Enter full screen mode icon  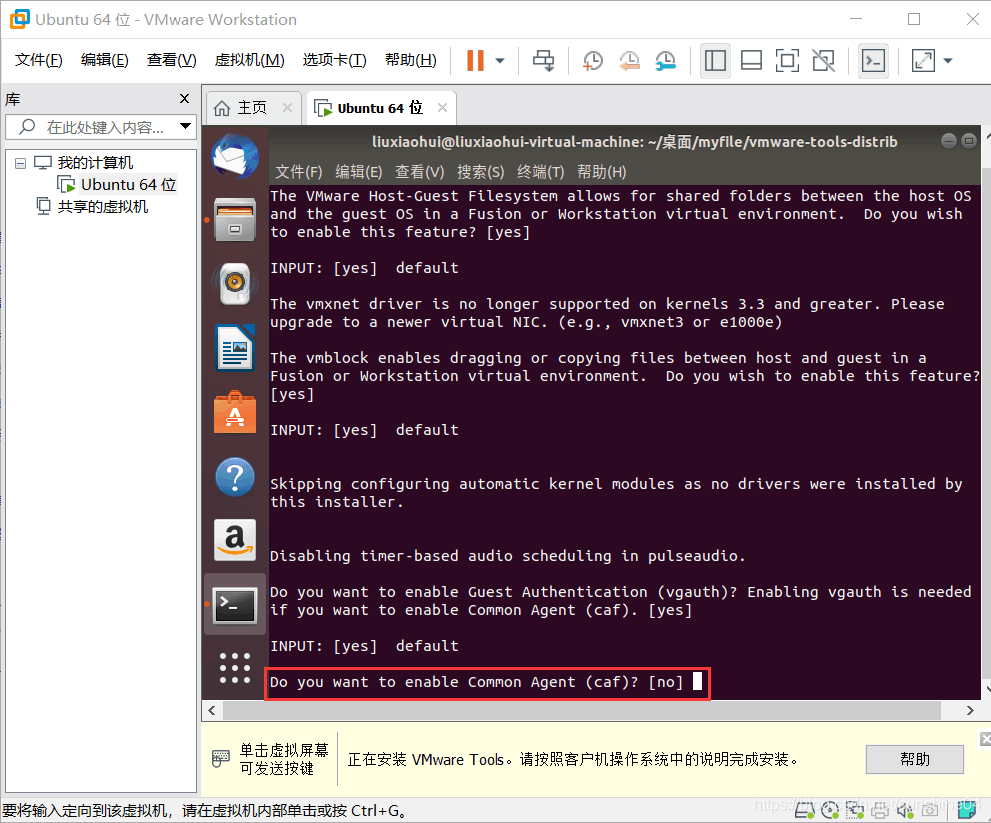pos(787,61)
